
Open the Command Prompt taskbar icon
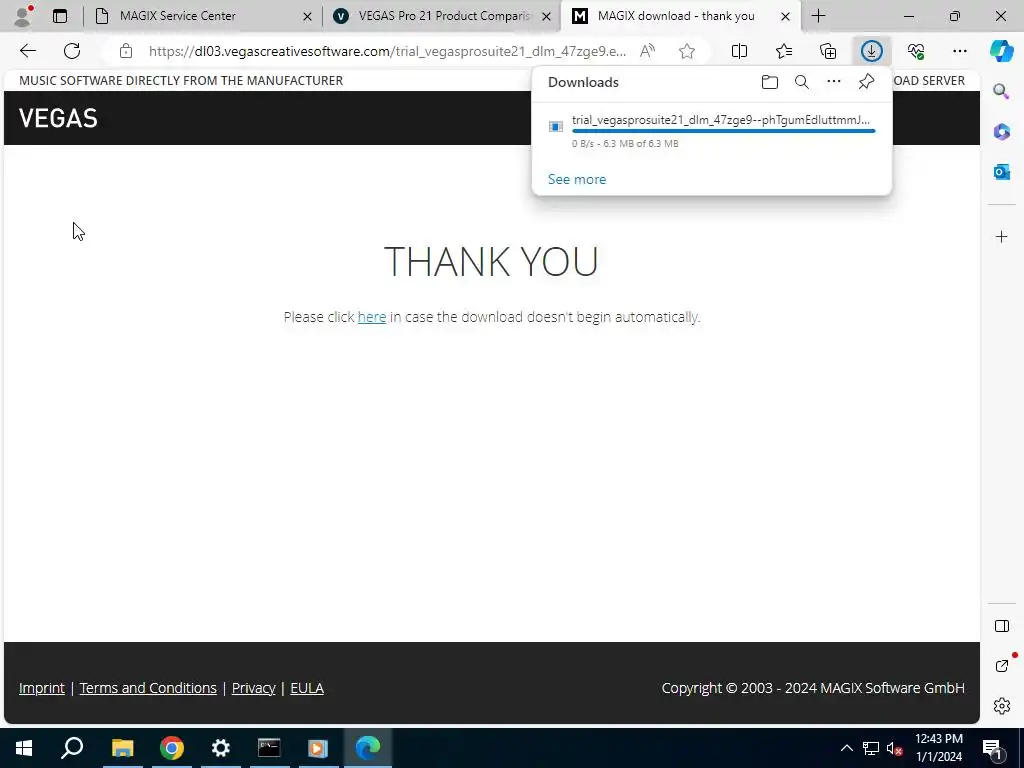[x=269, y=748]
